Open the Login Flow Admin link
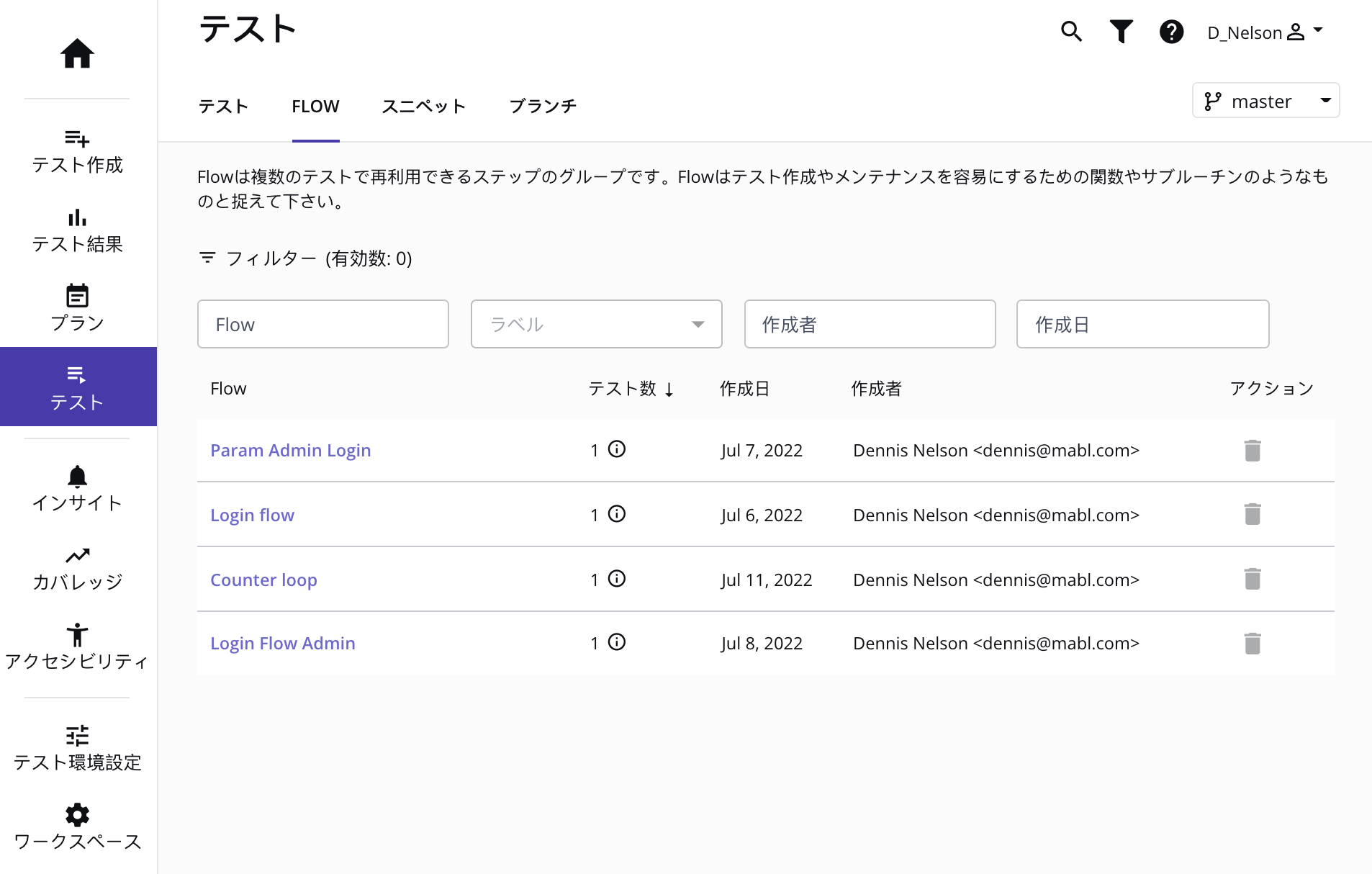Viewport: 1372px width, 874px height. [x=282, y=644]
